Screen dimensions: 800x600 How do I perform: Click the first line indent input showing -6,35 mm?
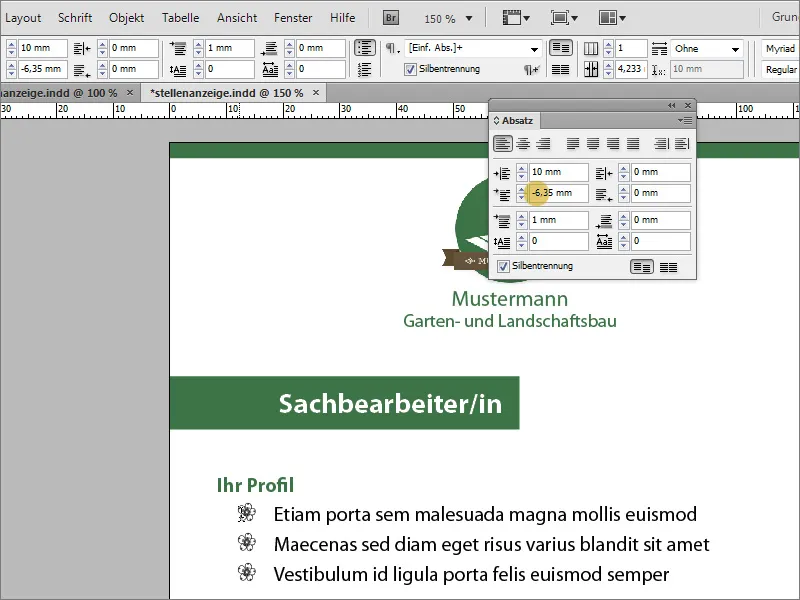tap(558, 193)
